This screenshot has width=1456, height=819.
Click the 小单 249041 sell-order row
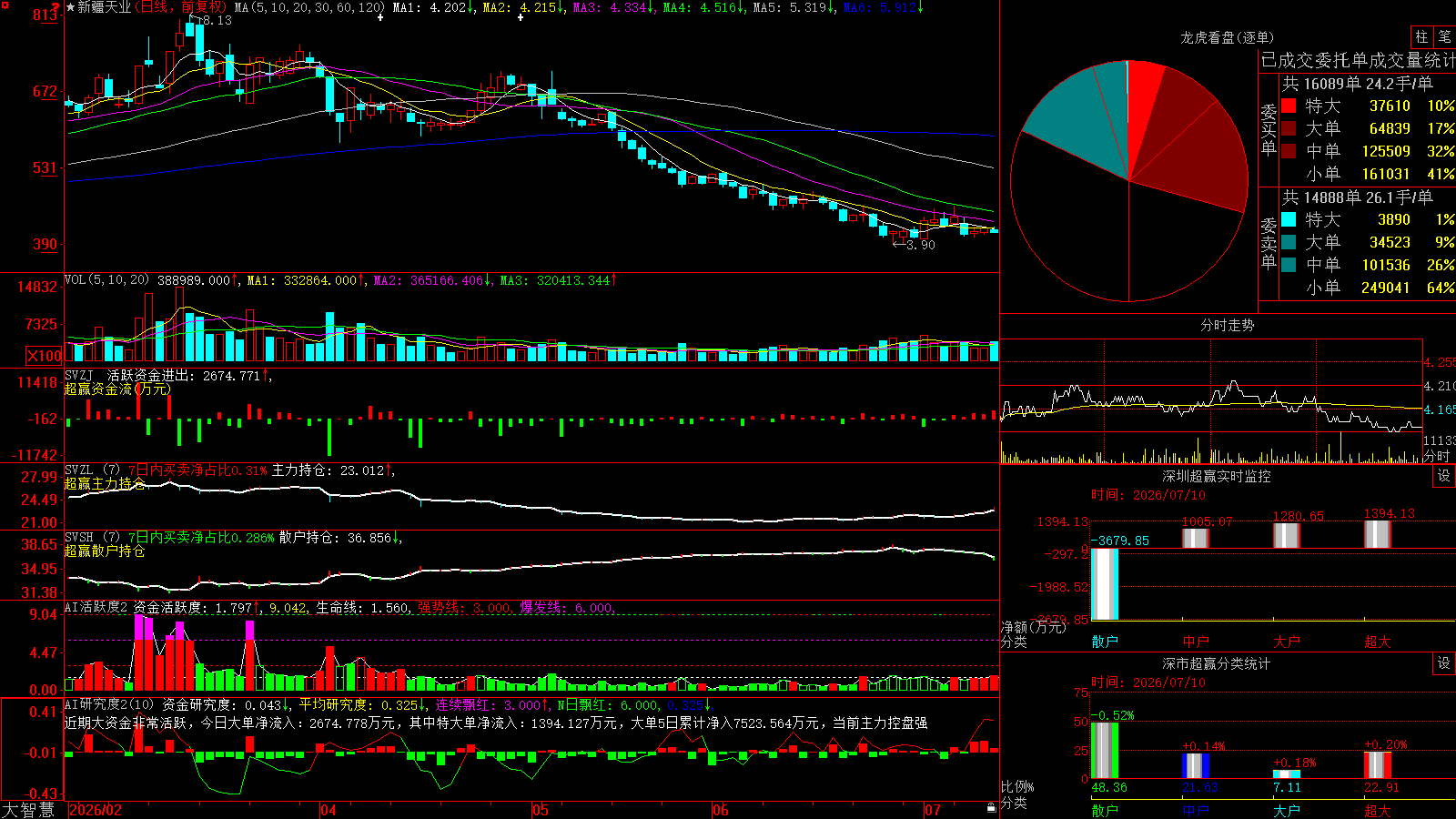click(1369, 288)
